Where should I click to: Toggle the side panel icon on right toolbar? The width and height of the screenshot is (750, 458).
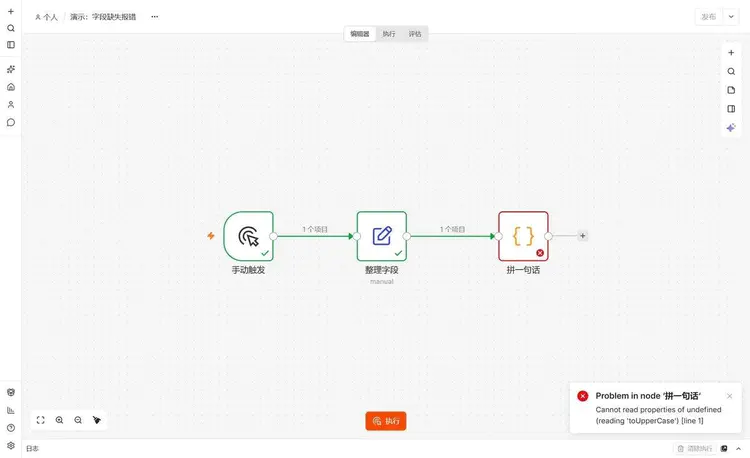tap(731, 109)
